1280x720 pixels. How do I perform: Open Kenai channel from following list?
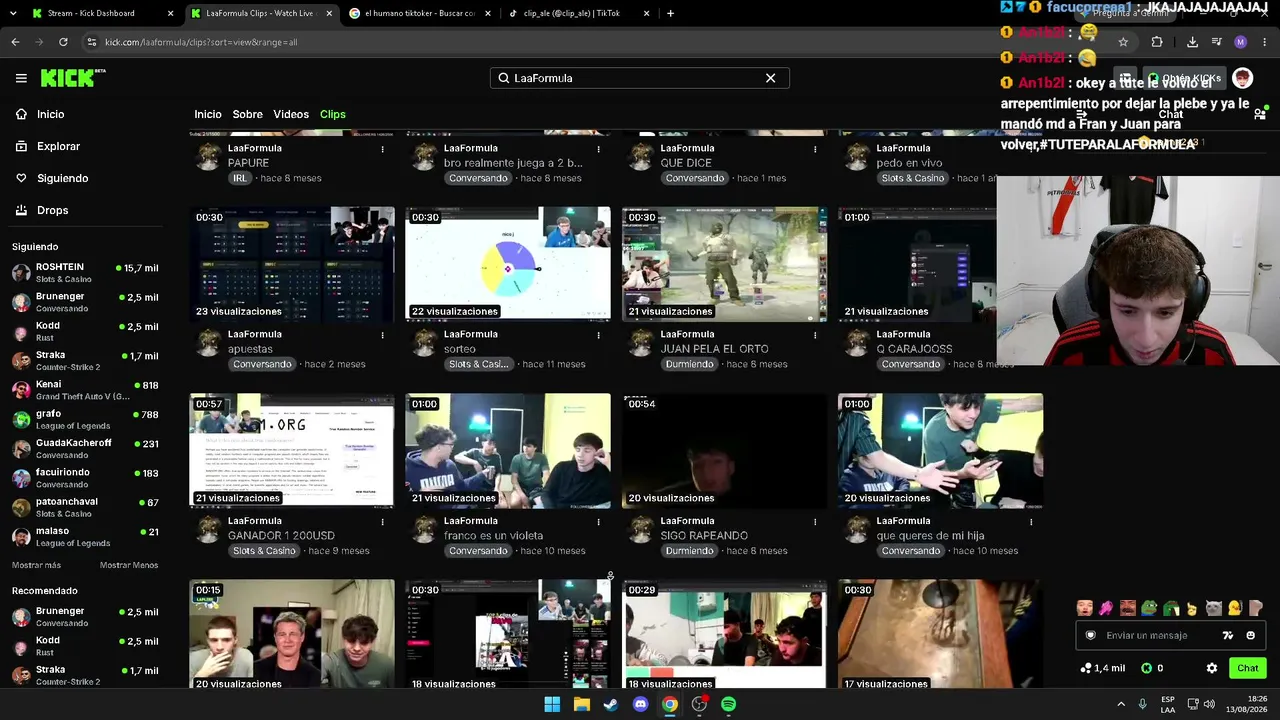(x=85, y=390)
